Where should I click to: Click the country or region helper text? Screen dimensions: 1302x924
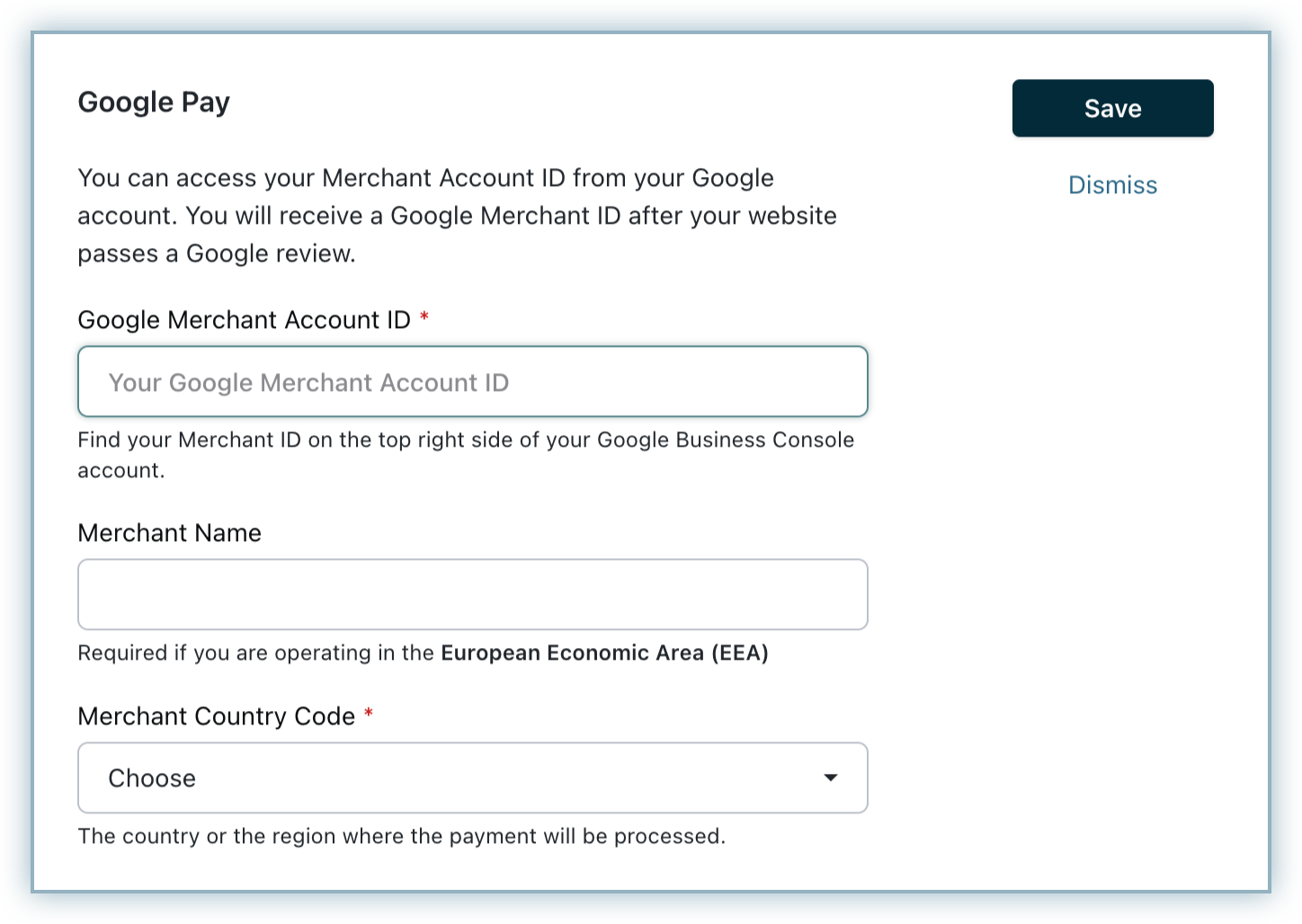401,837
